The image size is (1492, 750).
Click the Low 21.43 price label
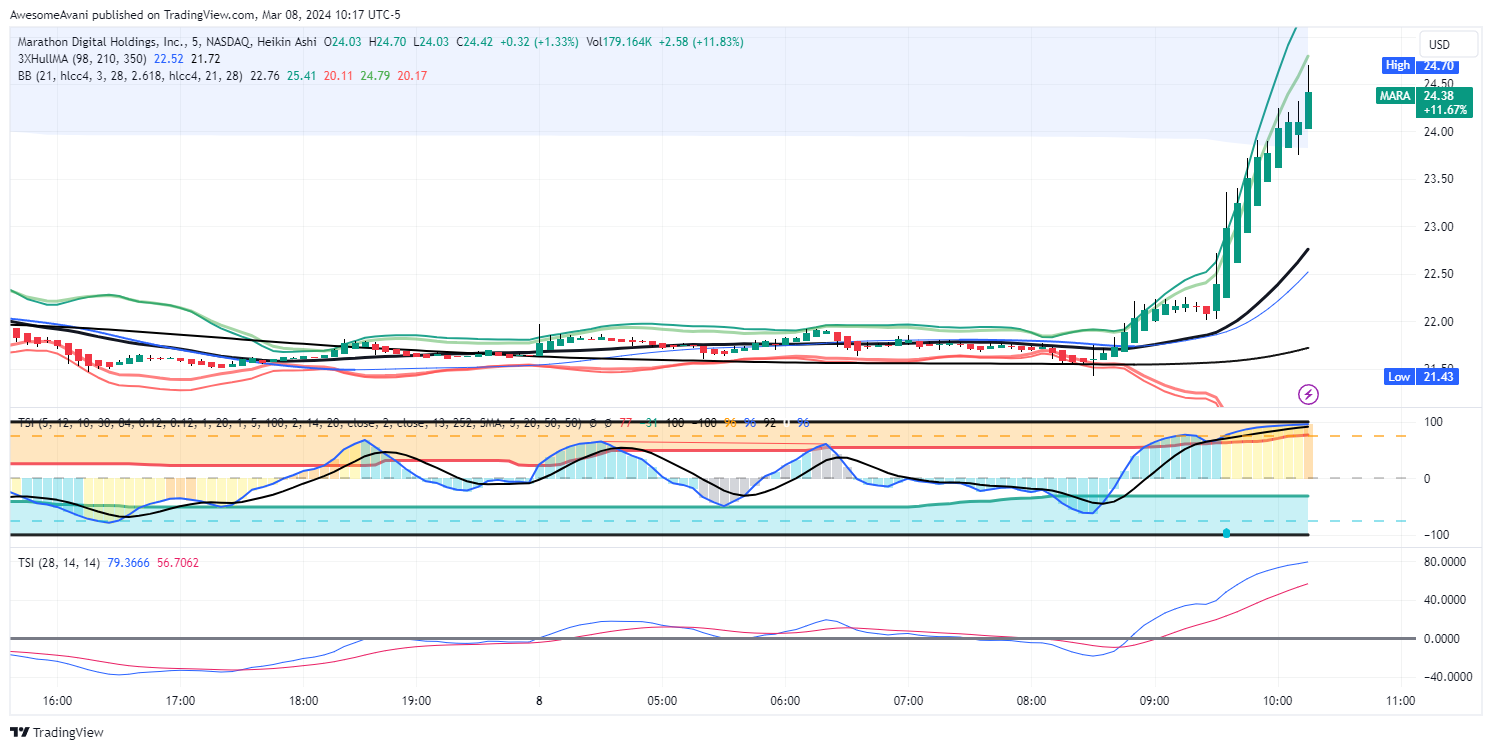pyautogui.click(x=1420, y=376)
